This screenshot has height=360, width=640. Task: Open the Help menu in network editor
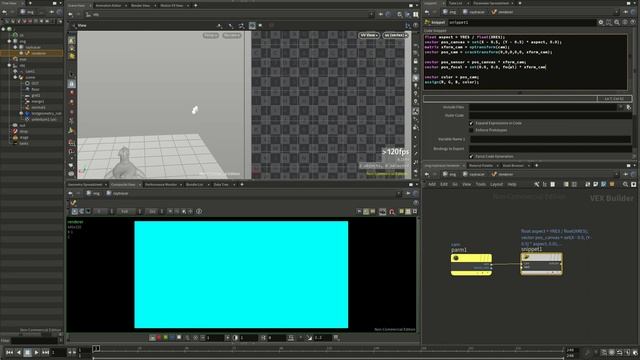pos(512,184)
